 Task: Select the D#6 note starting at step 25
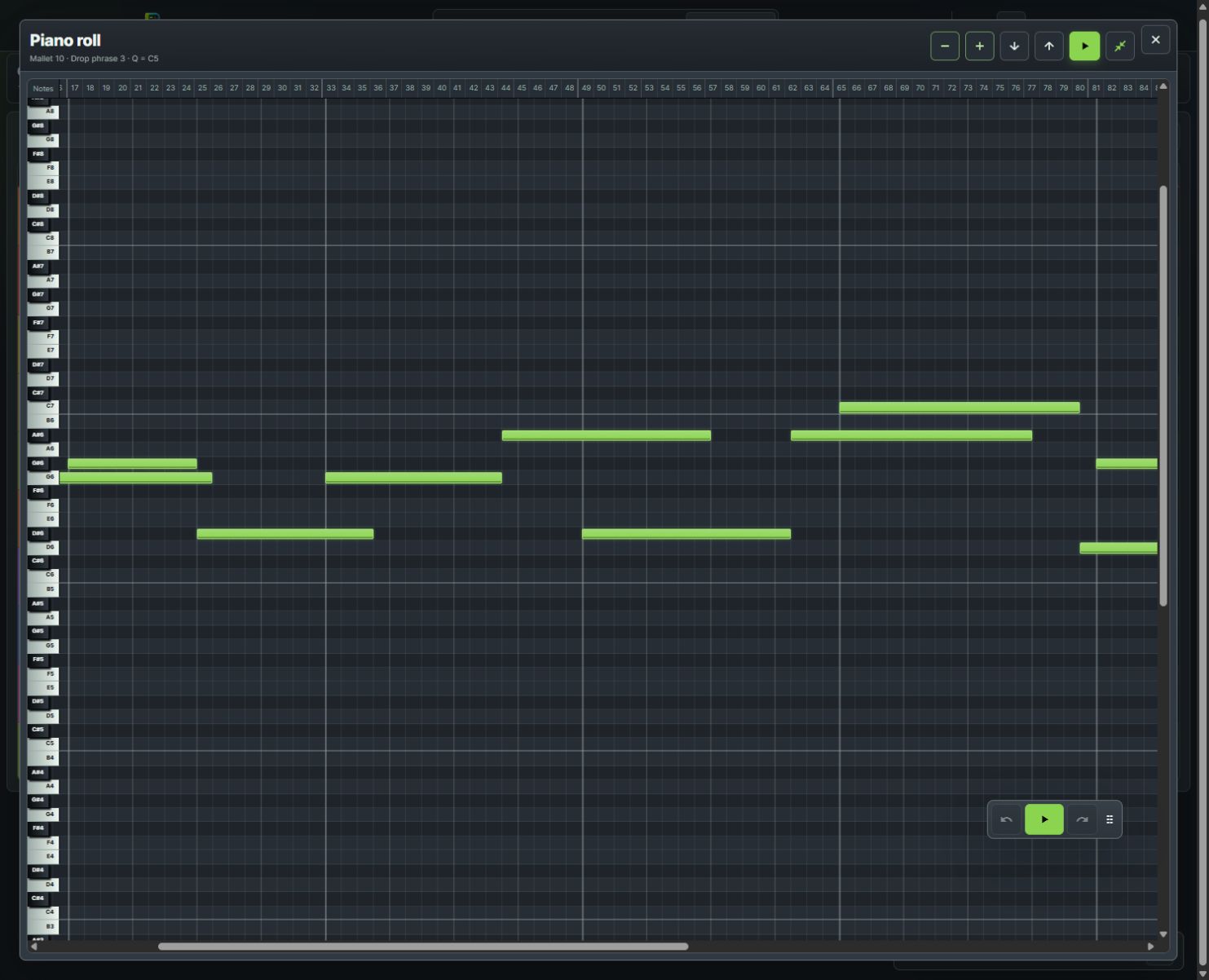point(285,534)
